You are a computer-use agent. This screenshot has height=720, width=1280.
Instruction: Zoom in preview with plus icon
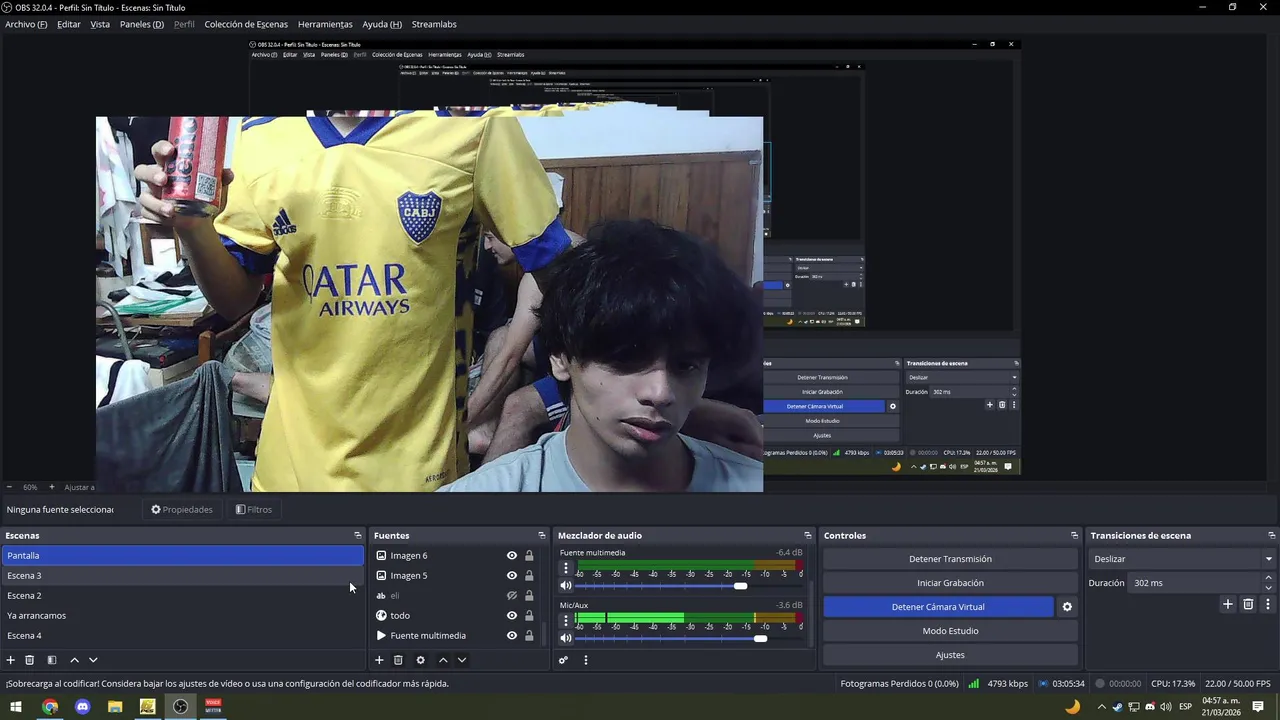[52, 487]
